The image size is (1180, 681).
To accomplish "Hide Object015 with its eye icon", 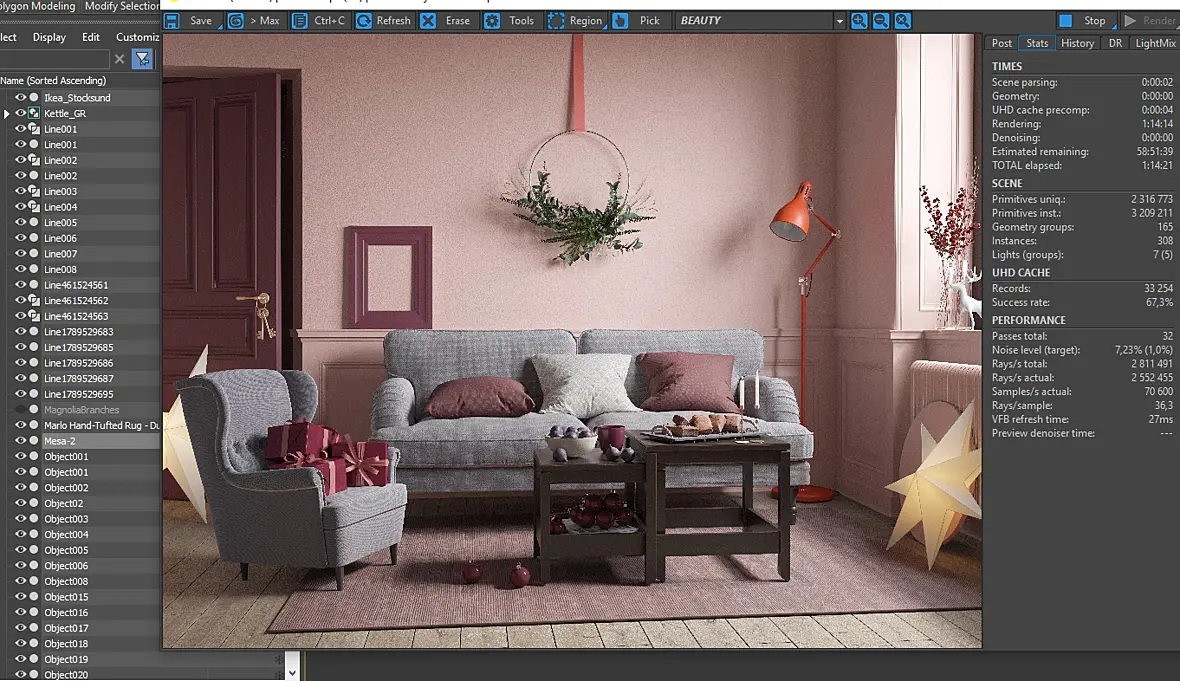I will pos(20,597).
